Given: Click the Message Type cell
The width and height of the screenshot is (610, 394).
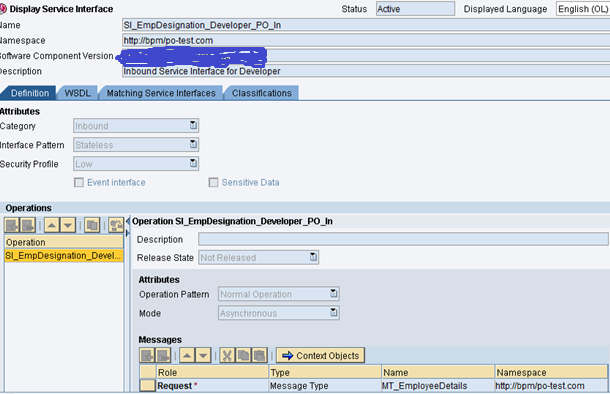Looking at the screenshot, I should [x=325, y=385].
